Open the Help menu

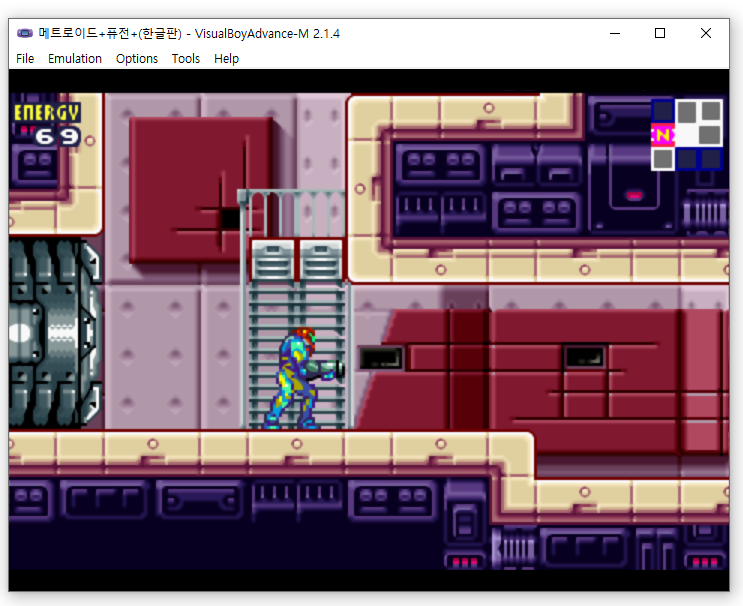click(226, 59)
